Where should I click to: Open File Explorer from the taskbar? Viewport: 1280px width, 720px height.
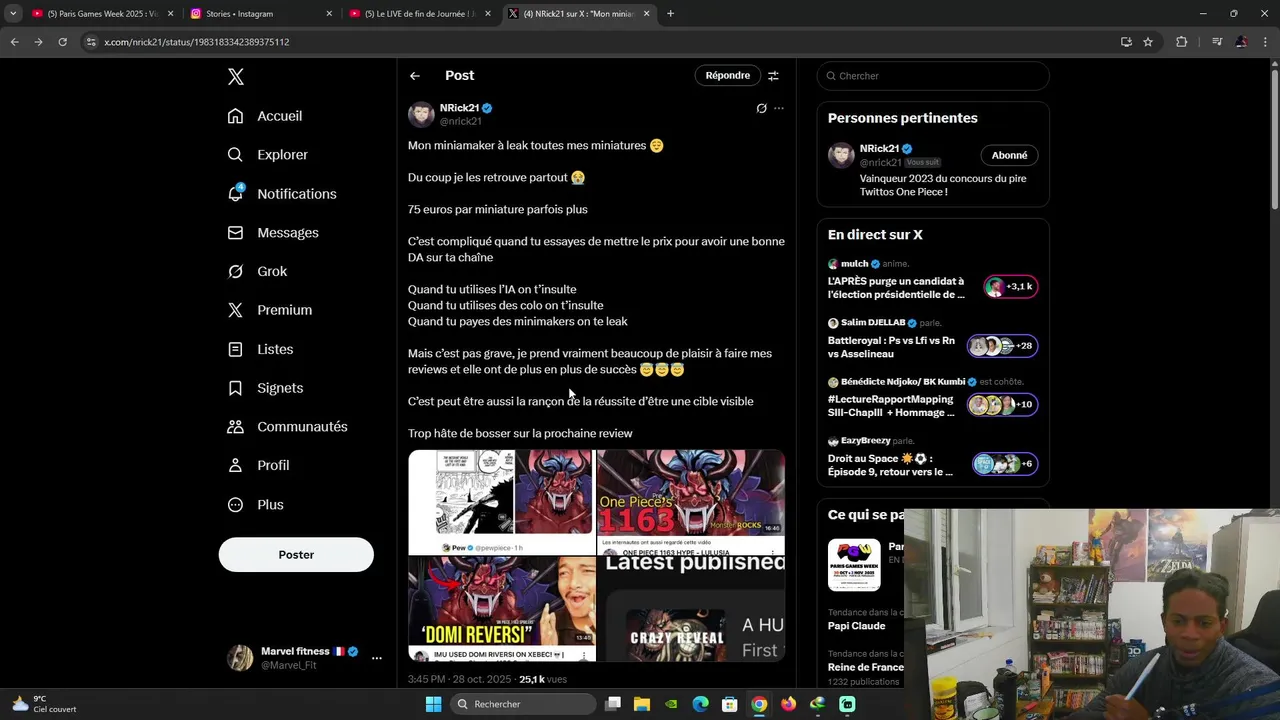coord(642,704)
